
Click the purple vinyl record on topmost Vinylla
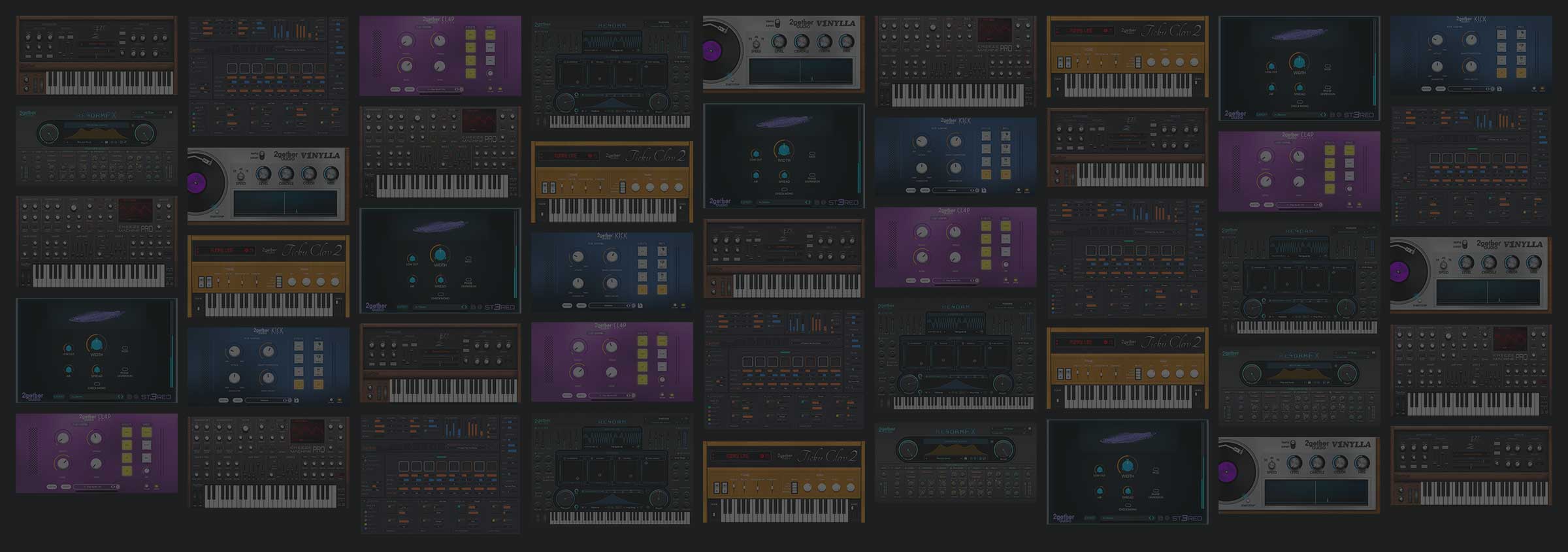pos(714,50)
